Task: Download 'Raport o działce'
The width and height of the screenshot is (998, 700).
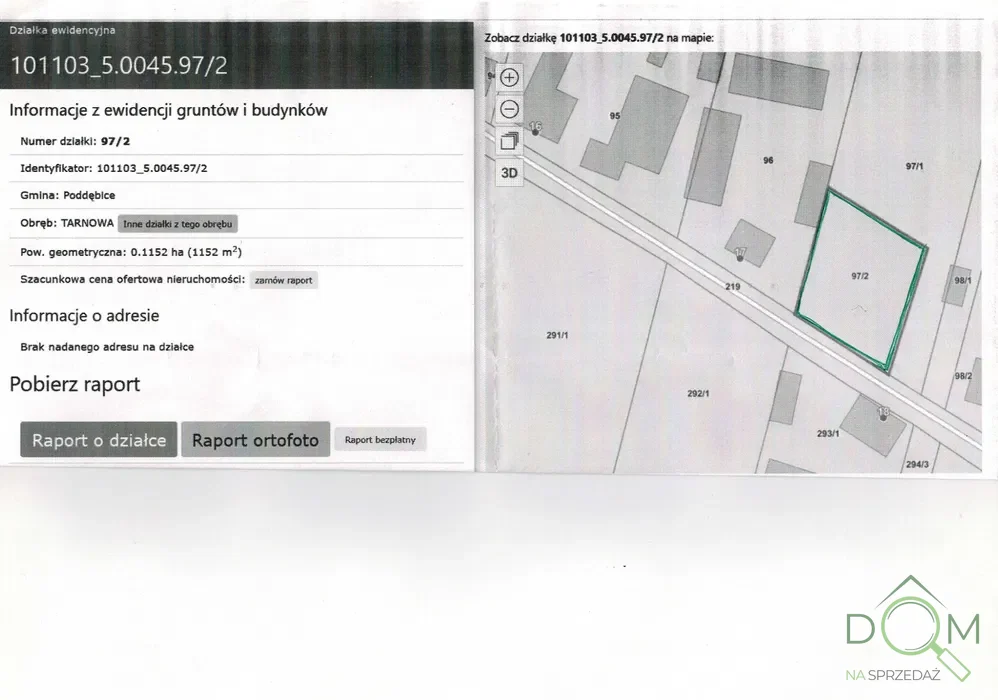Action: 99,440
